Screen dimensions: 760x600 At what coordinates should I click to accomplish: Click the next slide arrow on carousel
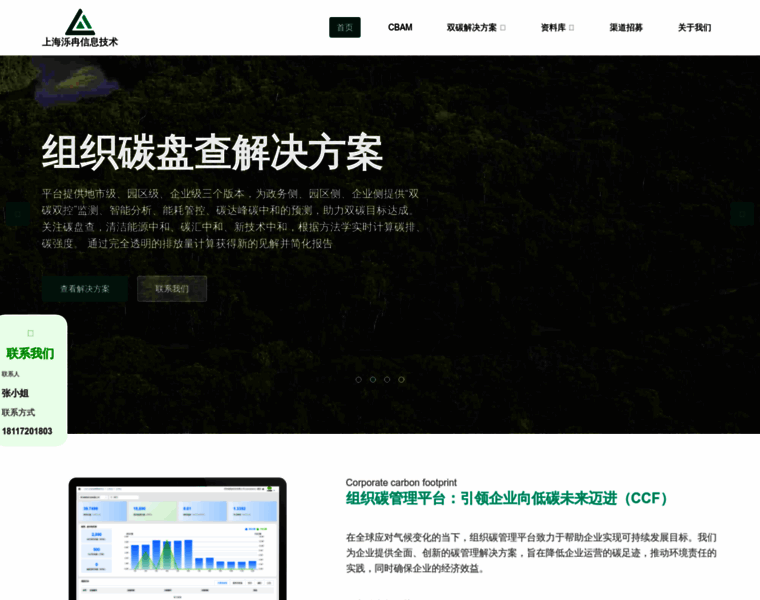742,215
